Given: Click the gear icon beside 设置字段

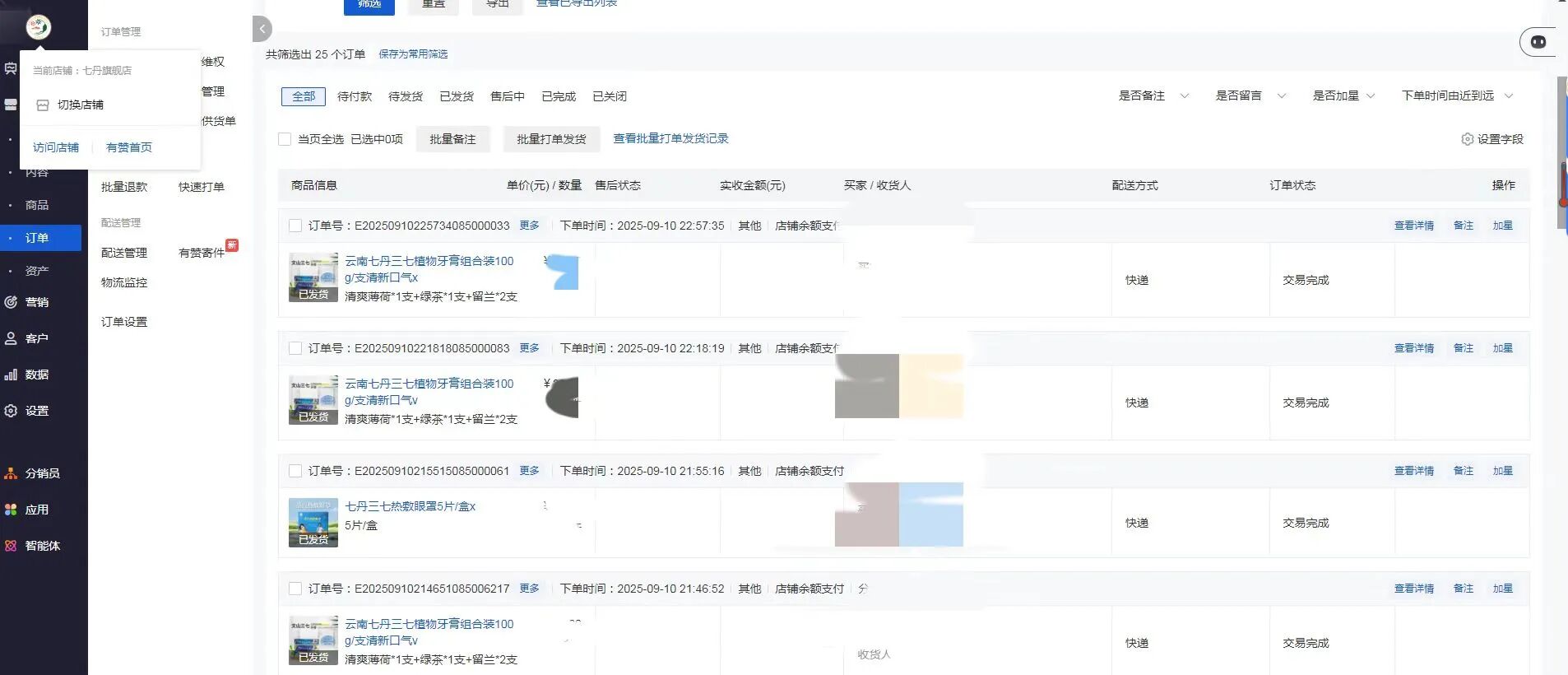Looking at the screenshot, I should [x=1467, y=139].
